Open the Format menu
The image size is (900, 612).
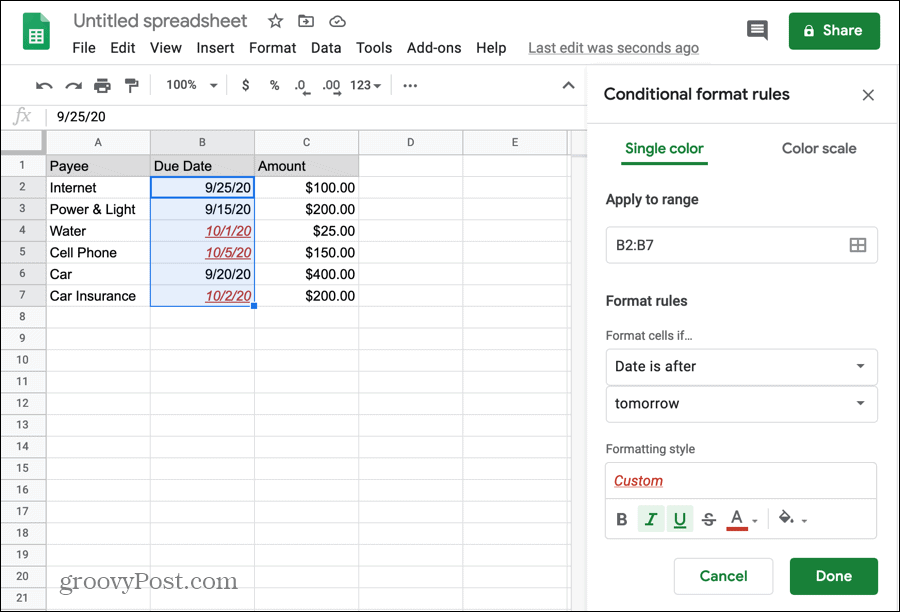click(x=272, y=47)
